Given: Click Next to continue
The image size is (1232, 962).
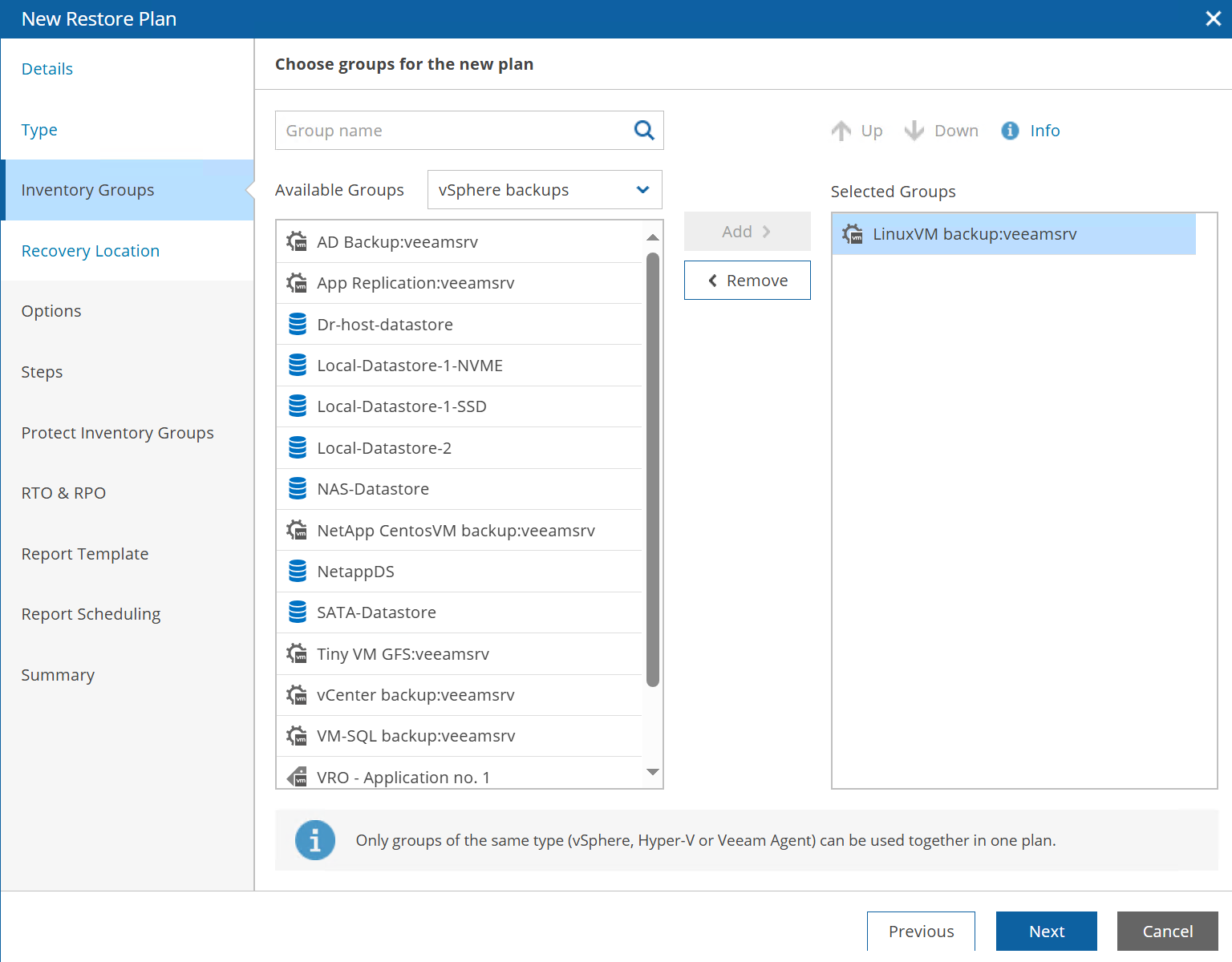Looking at the screenshot, I should pyautogui.click(x=1046, y=931).
